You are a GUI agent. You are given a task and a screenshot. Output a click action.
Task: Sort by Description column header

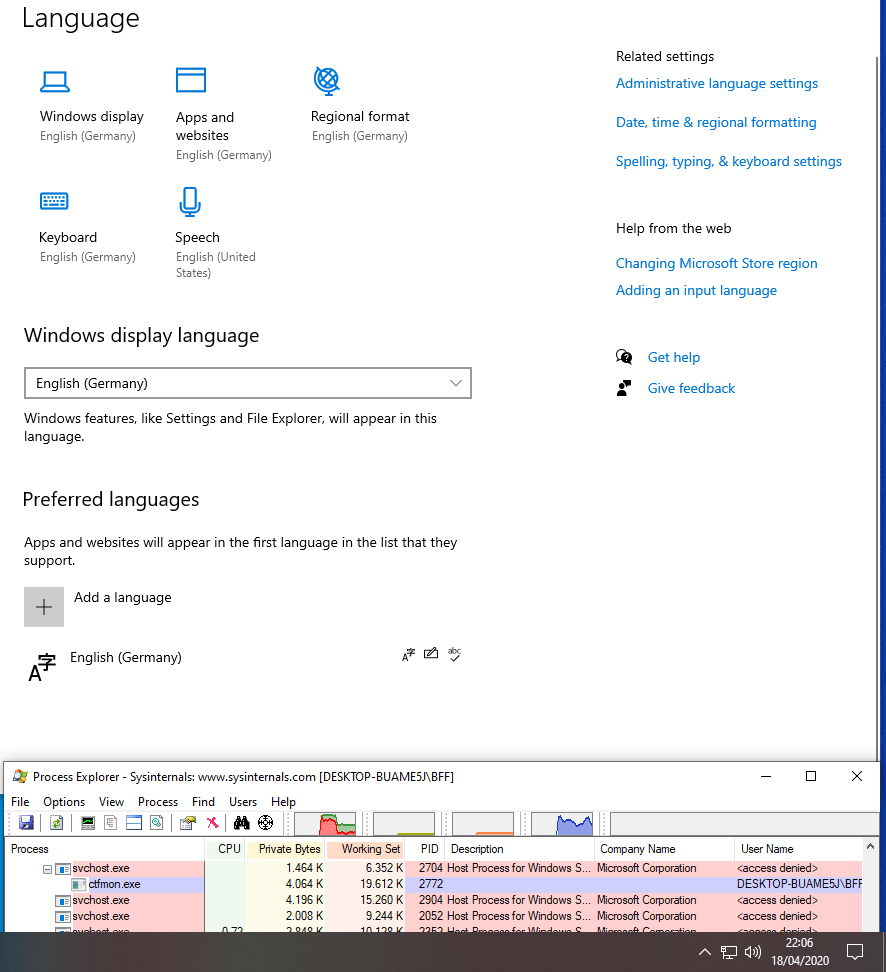click(x=520, y=849)
